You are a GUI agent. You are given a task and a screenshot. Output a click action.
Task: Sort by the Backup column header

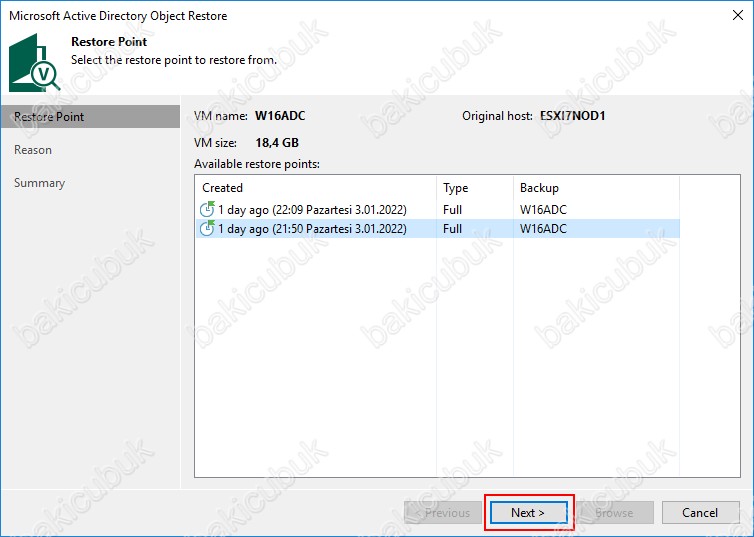click(596, 187)
